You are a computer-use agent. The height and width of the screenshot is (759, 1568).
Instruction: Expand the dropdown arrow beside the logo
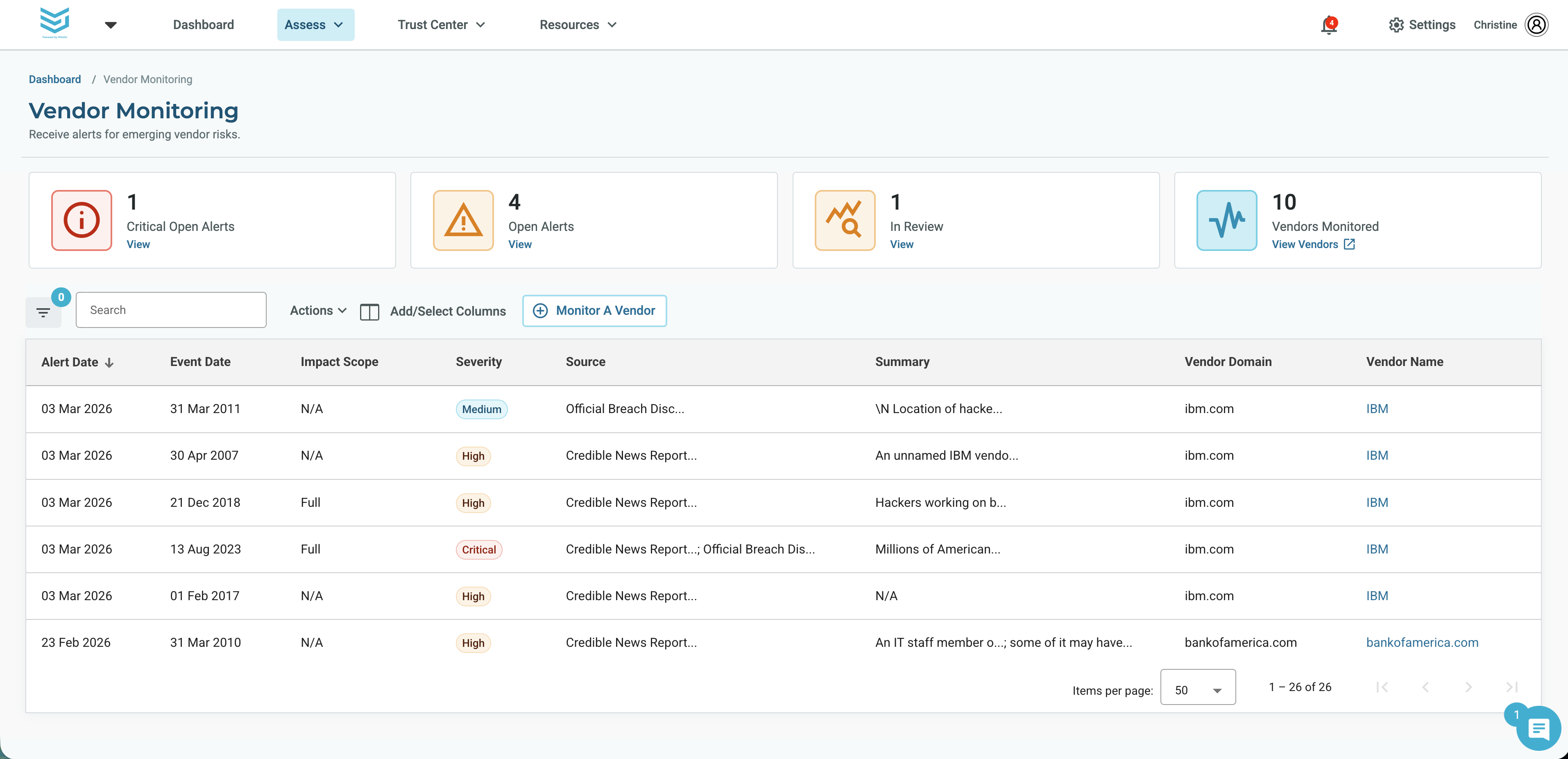[110, 25]
